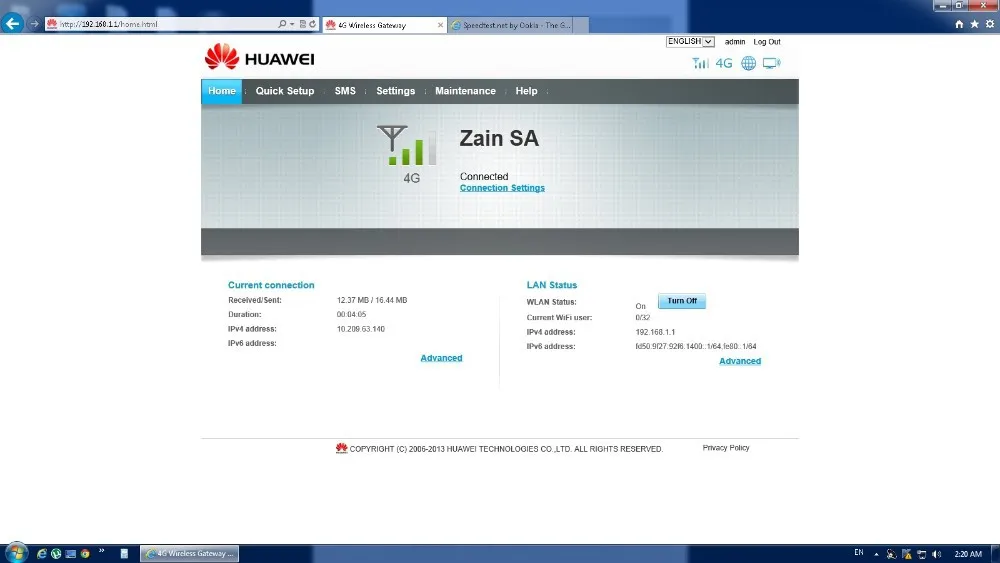The image size is (1000, 563).
Task: Open the Maintenance menu
Action: 465,91
